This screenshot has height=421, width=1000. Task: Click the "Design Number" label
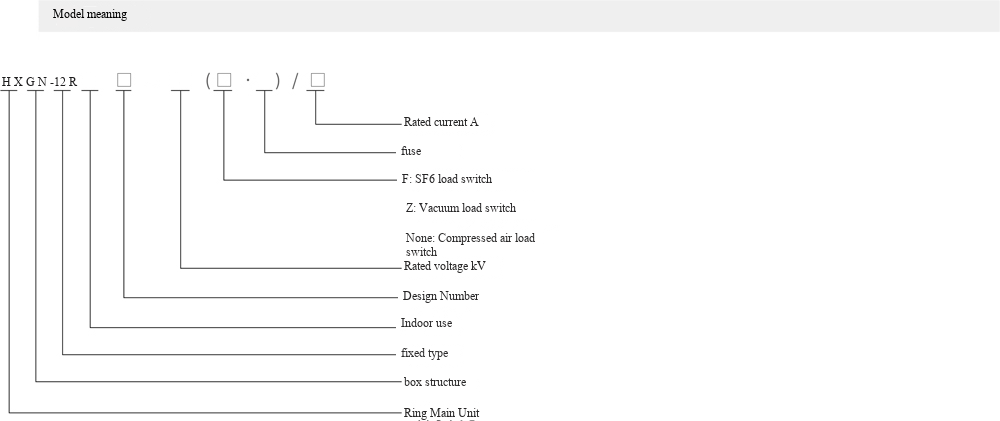click(440, 296)
